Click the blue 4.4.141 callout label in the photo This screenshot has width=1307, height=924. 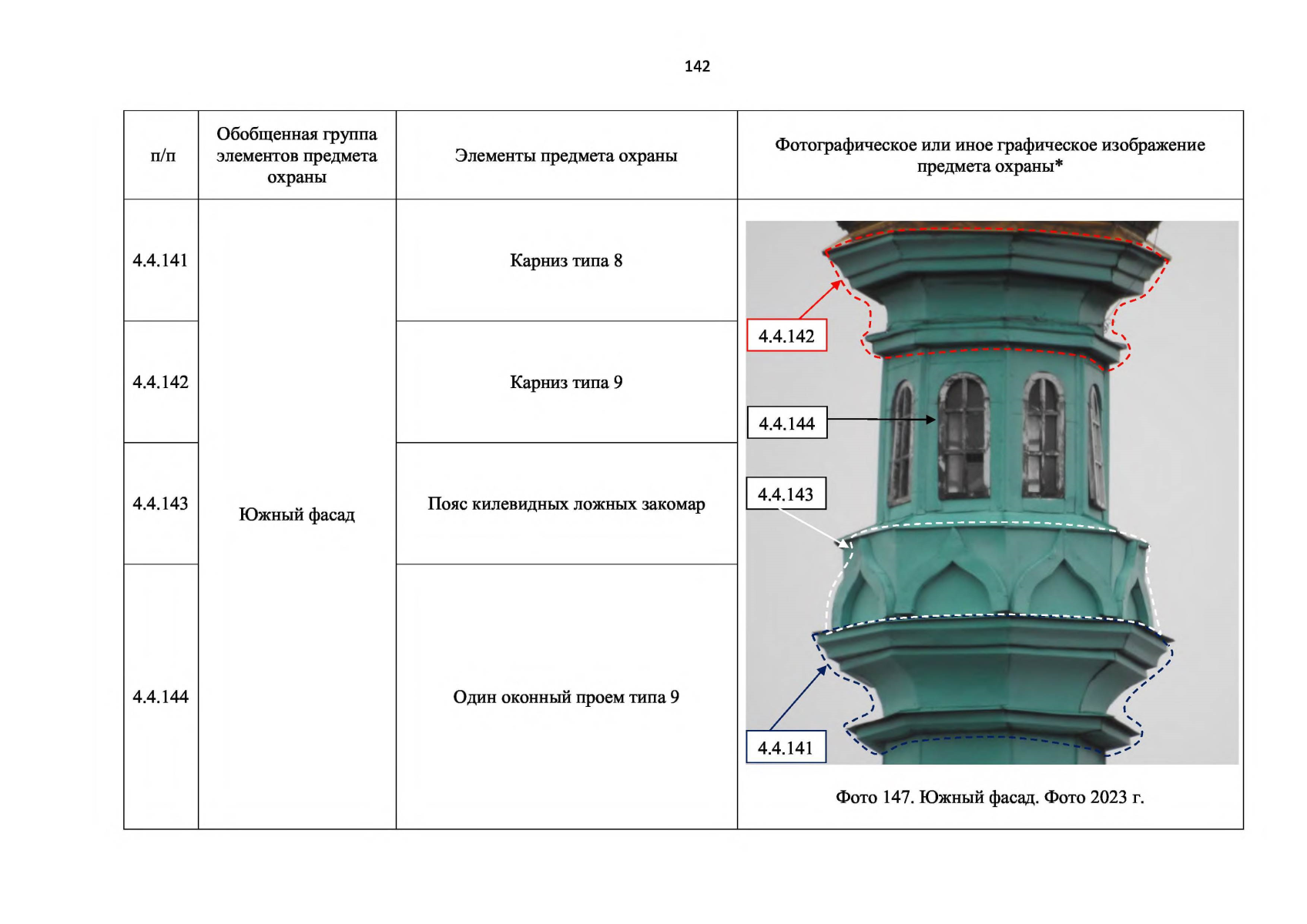click(x=786, y=748)
